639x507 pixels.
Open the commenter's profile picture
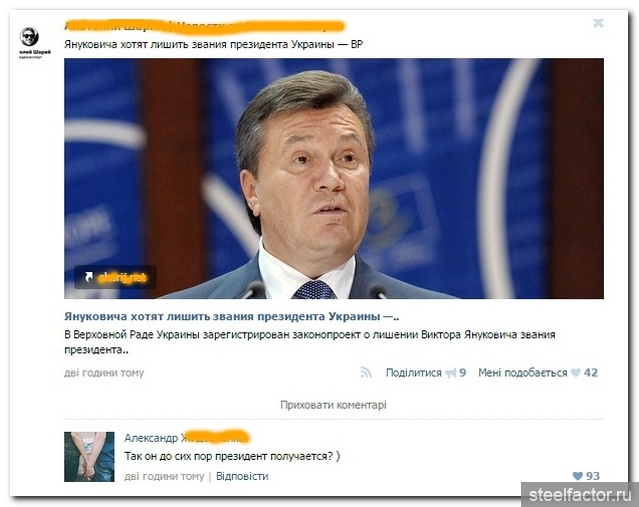[x=89, y=457]
